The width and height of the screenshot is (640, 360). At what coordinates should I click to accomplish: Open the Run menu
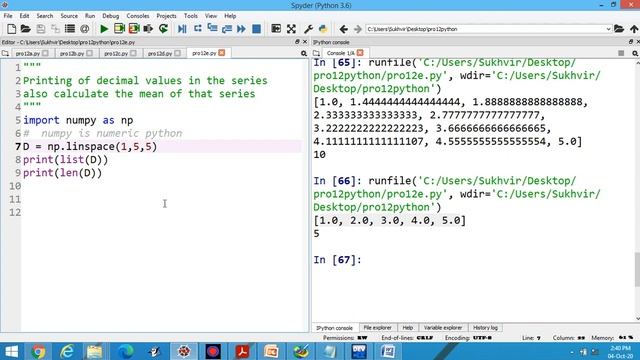point(90,16)
